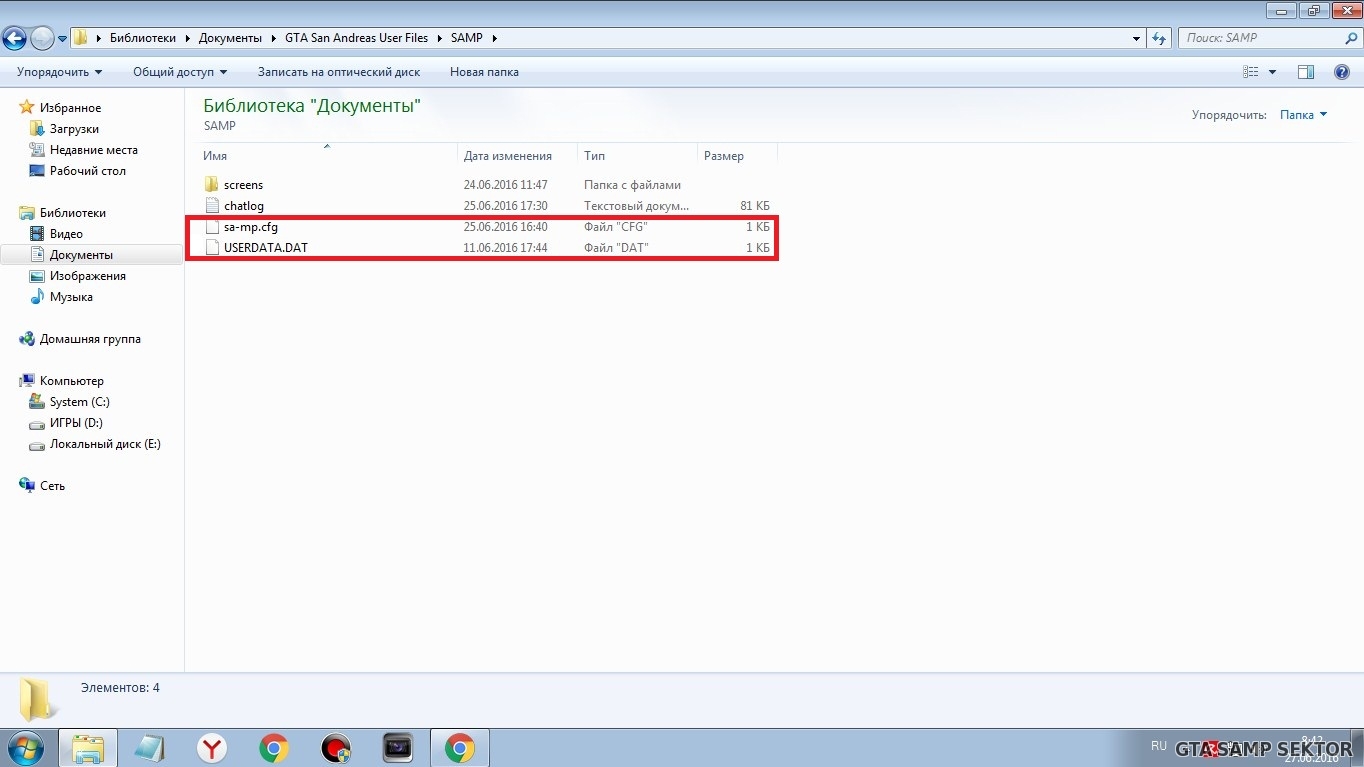
Task: Sort by the Размер column header
Action: pos(737,156)
